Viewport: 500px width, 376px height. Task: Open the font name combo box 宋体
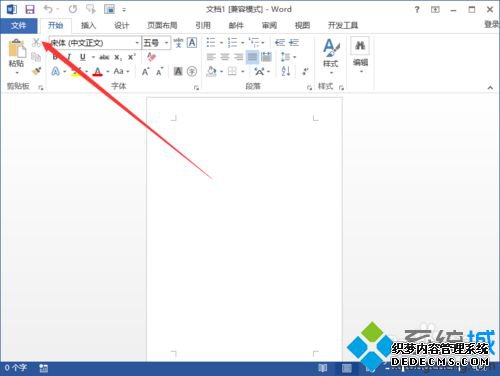(95, 43)
